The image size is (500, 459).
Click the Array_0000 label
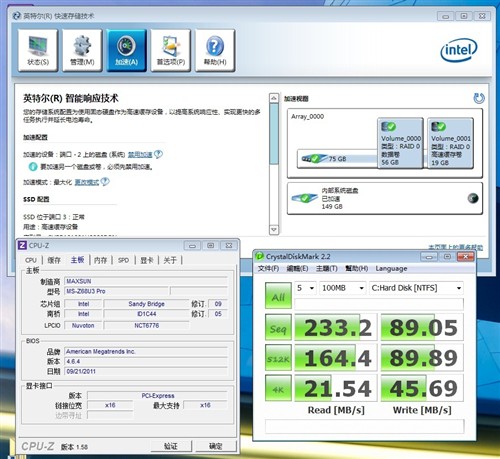(x=307, y=116)
